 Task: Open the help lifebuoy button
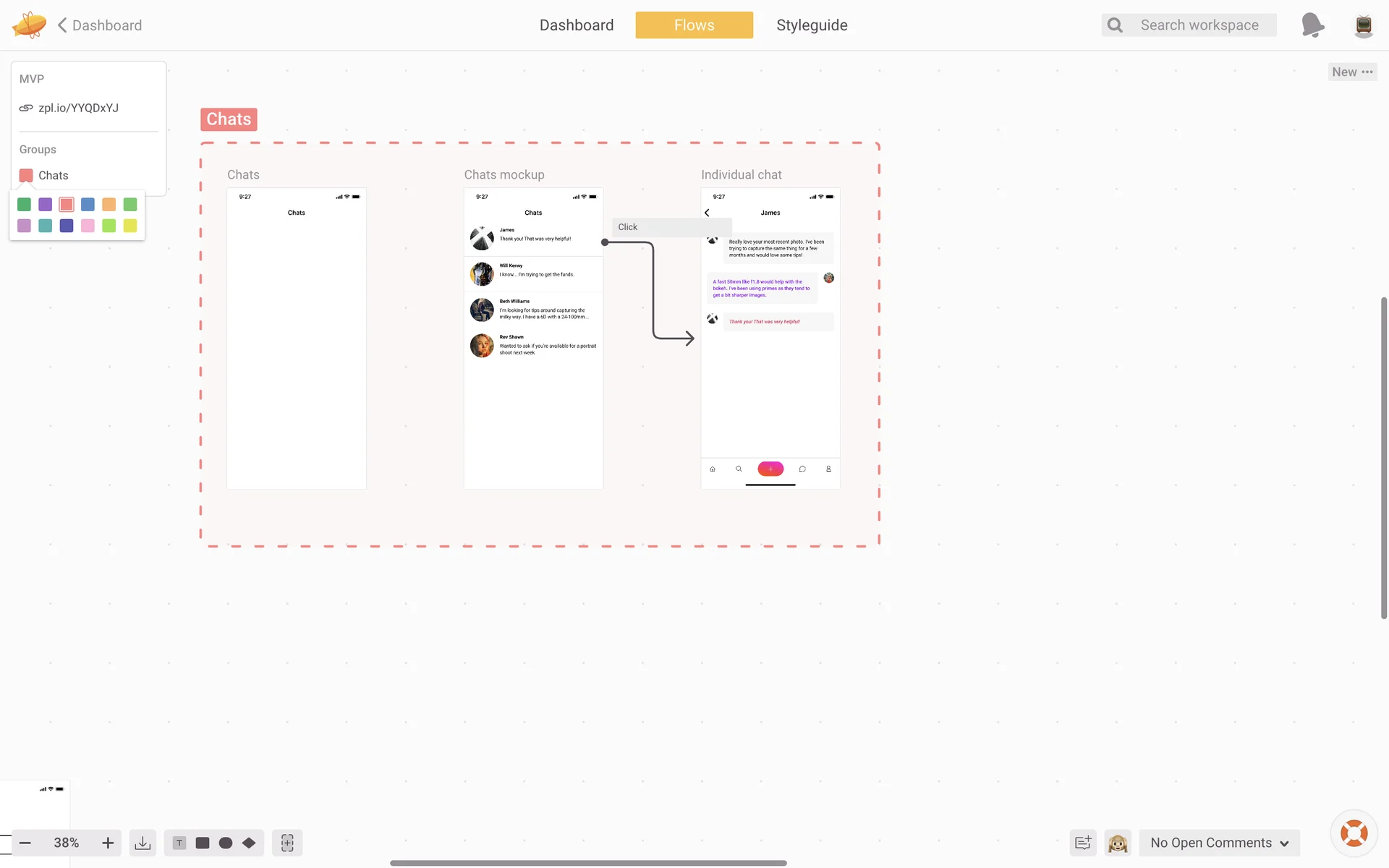[x=1354, y=833]
